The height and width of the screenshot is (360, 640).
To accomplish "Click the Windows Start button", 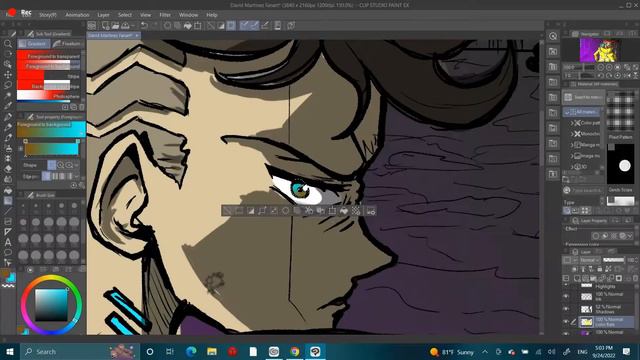I will click(x=10, y=351).
